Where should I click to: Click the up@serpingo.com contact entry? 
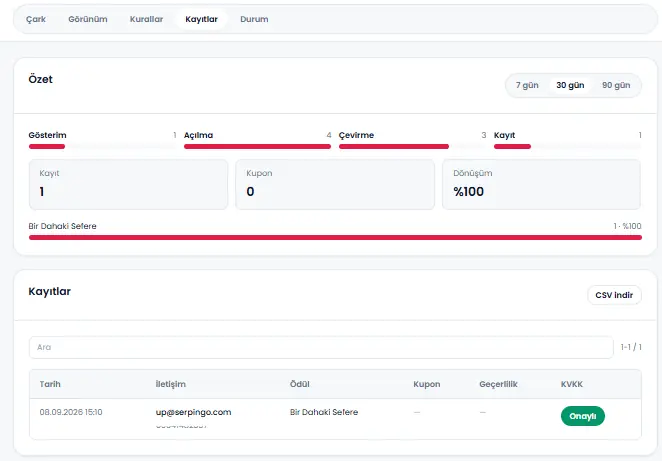193,412
